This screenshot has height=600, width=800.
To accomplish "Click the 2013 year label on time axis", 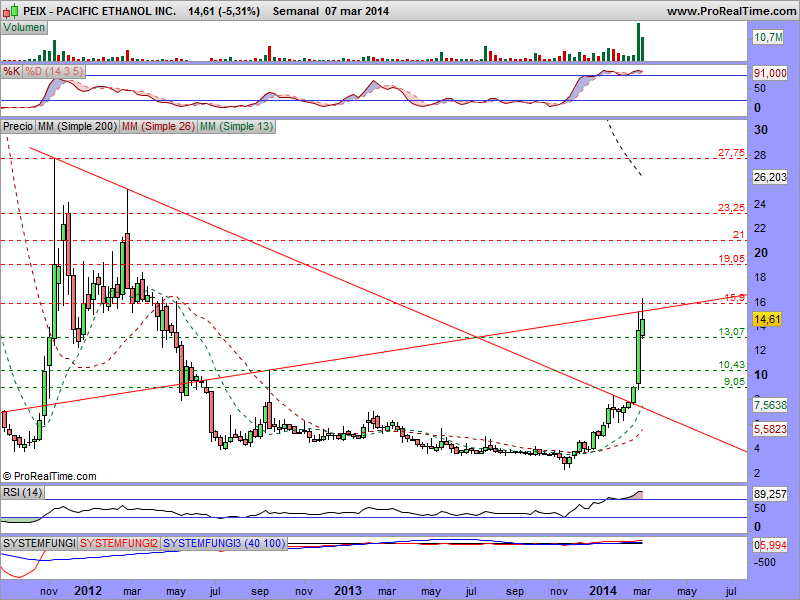I will [x=348, y=591].
